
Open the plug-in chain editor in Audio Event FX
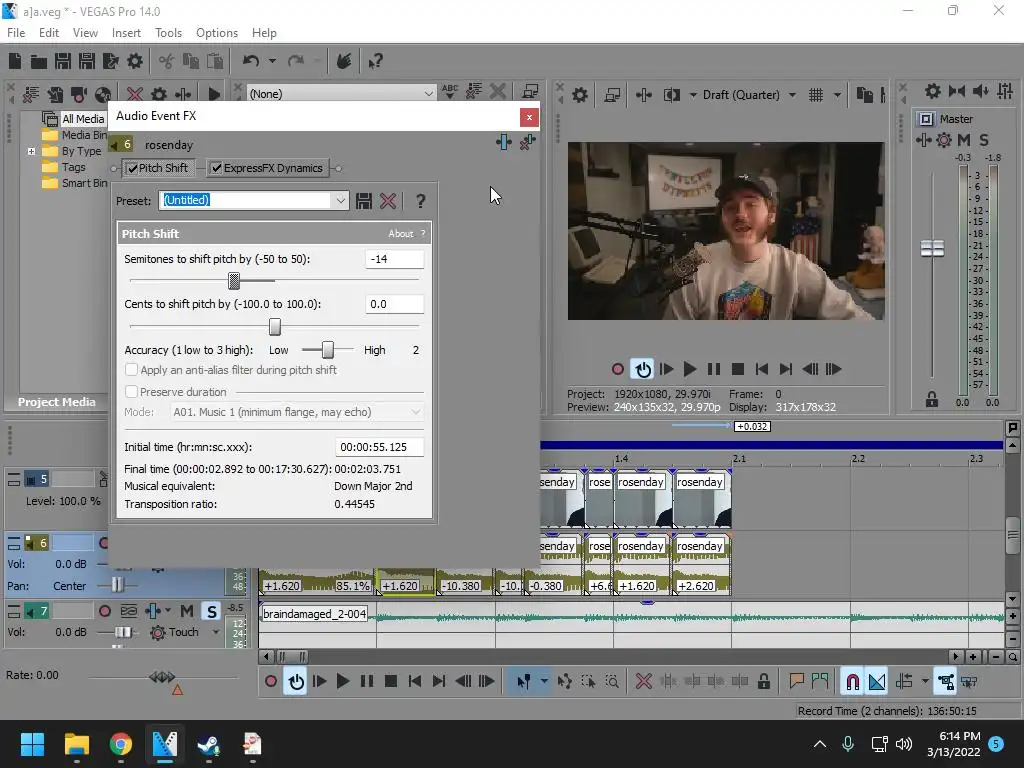[504, 143]
